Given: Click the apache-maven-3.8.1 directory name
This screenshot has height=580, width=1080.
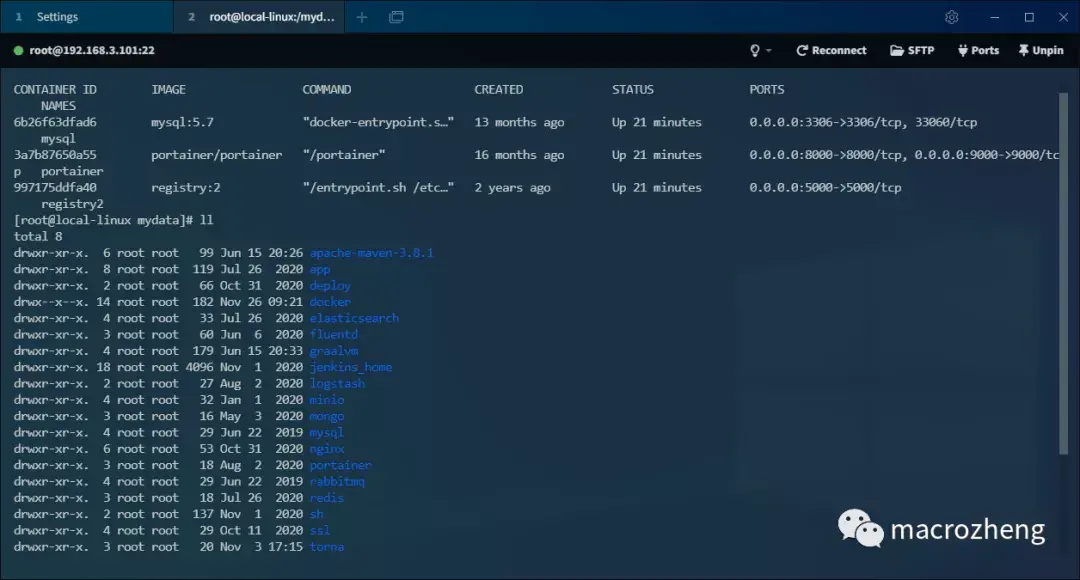Looking at the screenshot, I should pos(371,253).
